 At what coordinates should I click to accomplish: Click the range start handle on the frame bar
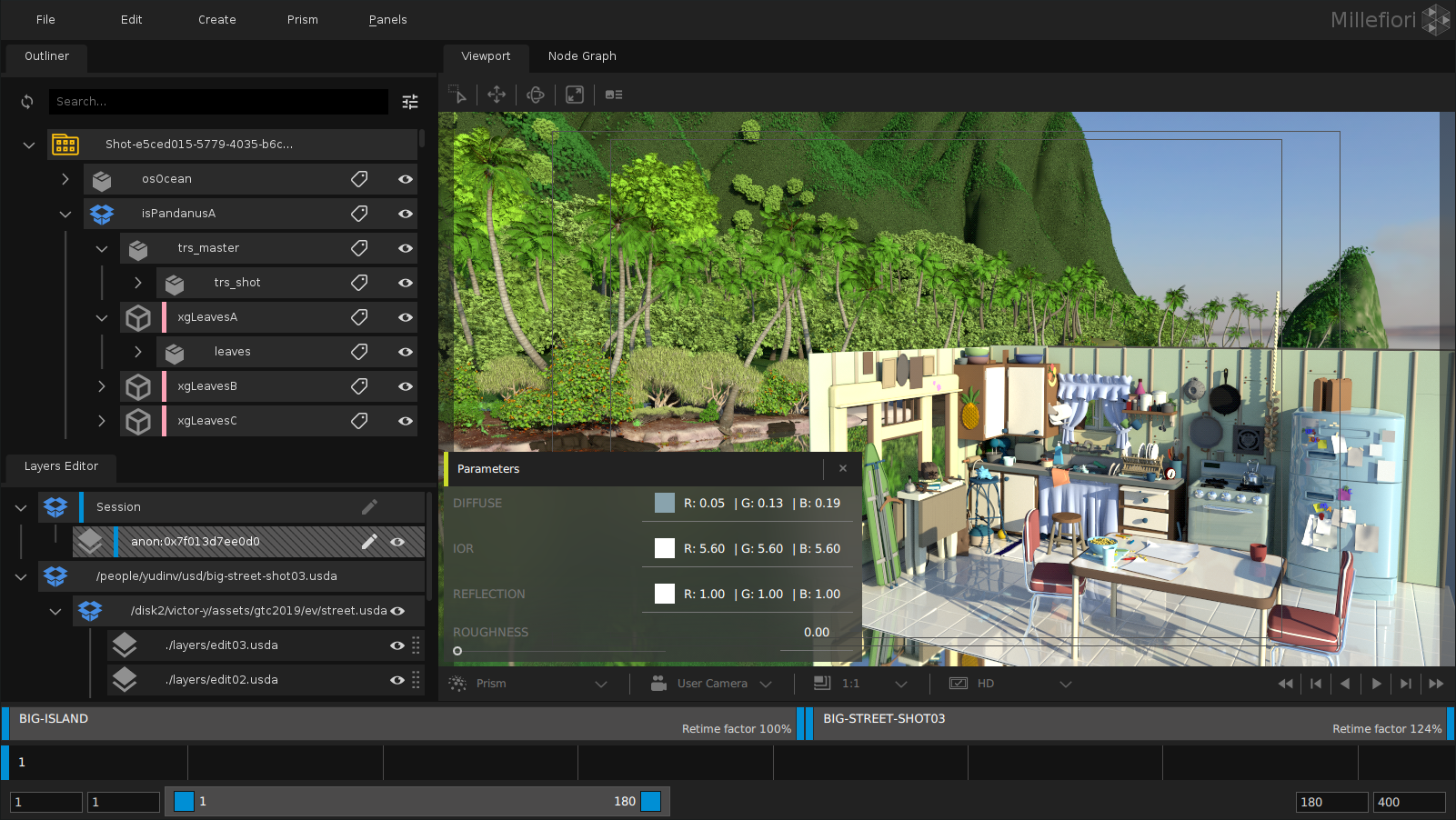(185, 801)
